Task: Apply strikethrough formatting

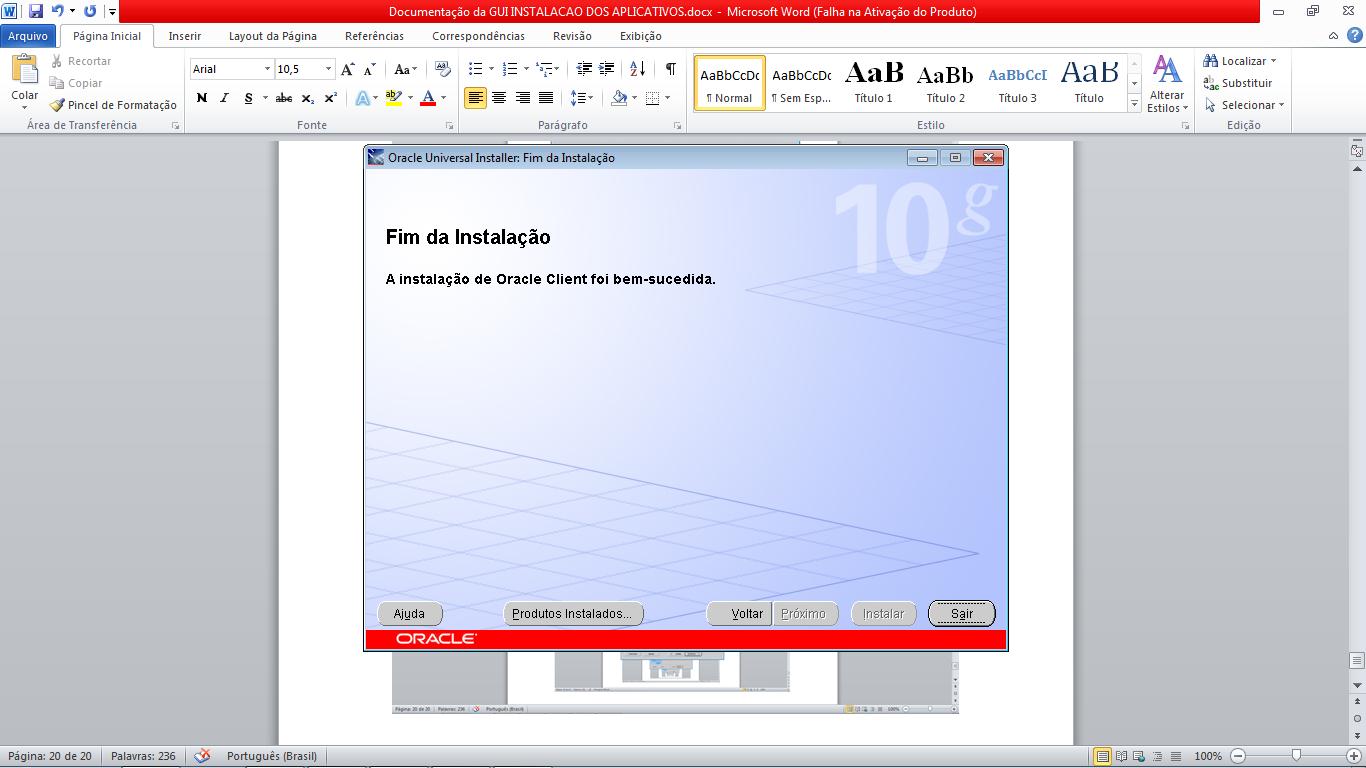Action: click(x=285, y=98)
